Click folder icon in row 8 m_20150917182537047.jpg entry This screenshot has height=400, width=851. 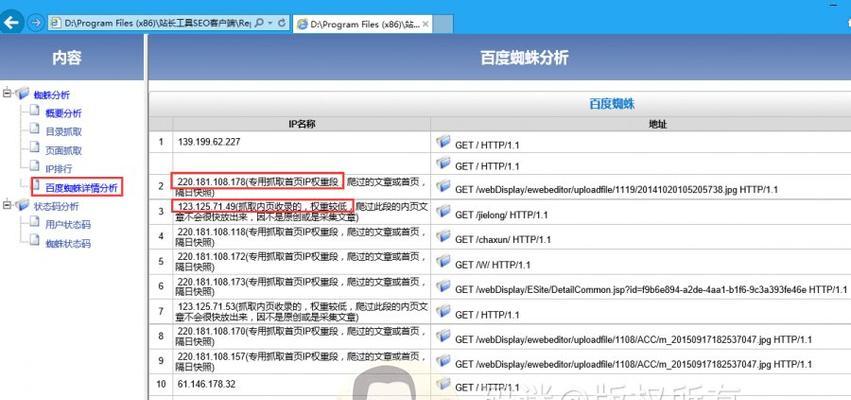pos(443,336)
